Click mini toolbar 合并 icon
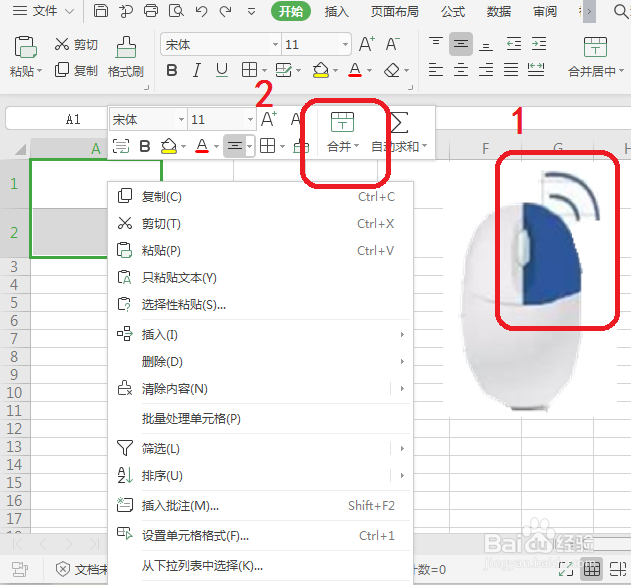The image size is (631, 585). [x=342, y=122]
